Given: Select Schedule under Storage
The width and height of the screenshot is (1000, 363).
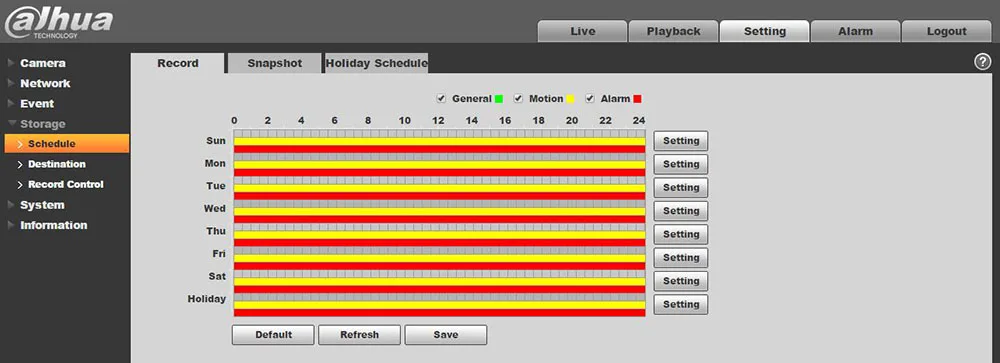Looking at the screenshot, I should [x=66, y=144].
